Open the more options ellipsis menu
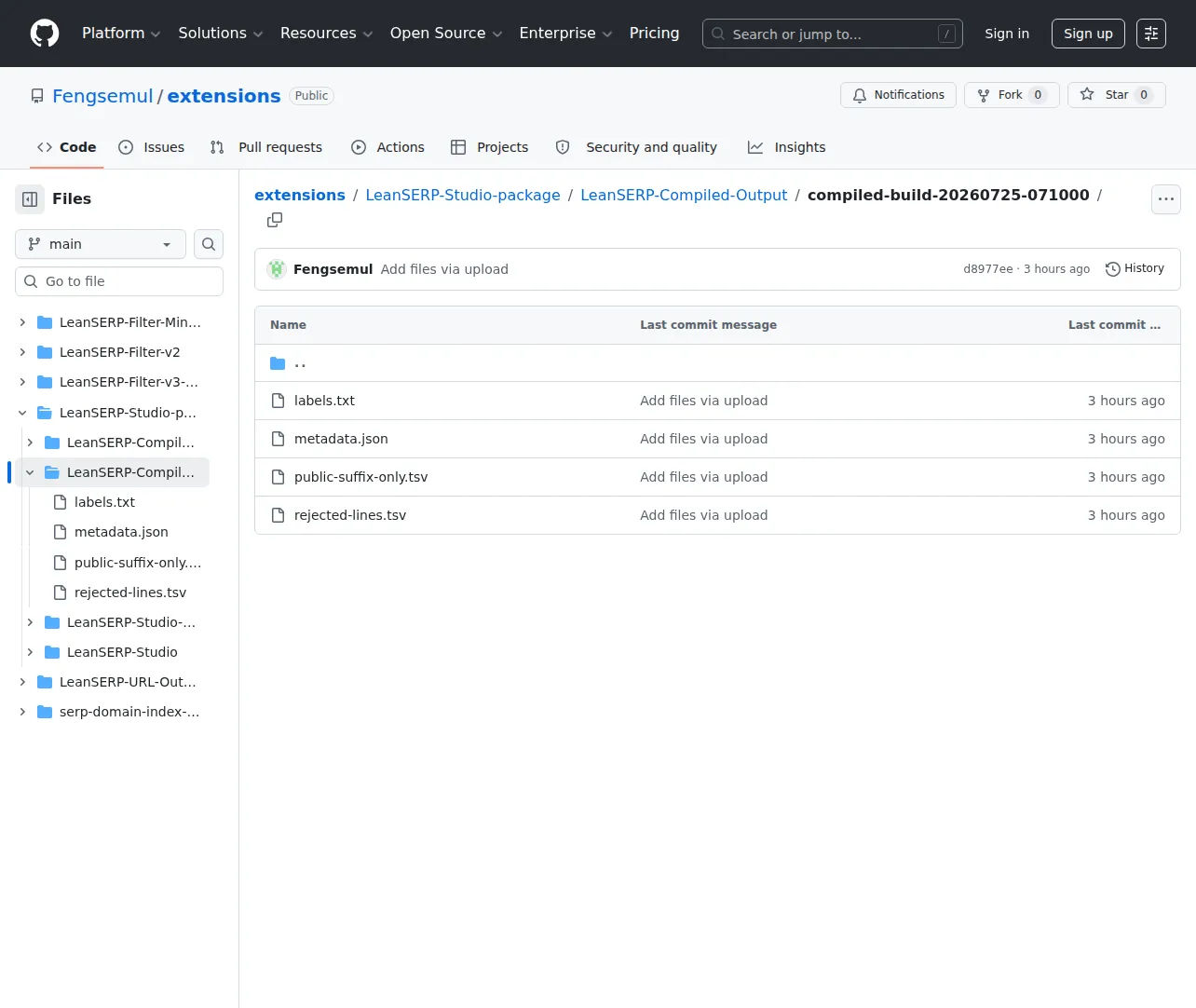 click(x=1166, y=199)
